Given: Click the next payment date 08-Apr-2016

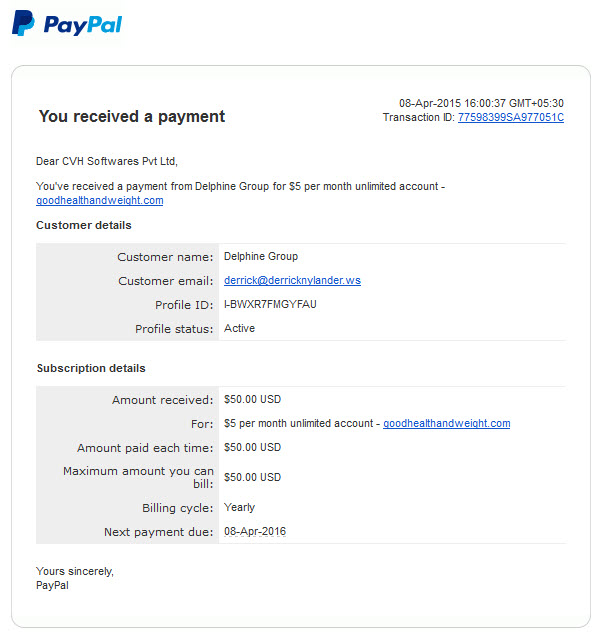Looking at the screenshot, I should (x=255, y=531).
